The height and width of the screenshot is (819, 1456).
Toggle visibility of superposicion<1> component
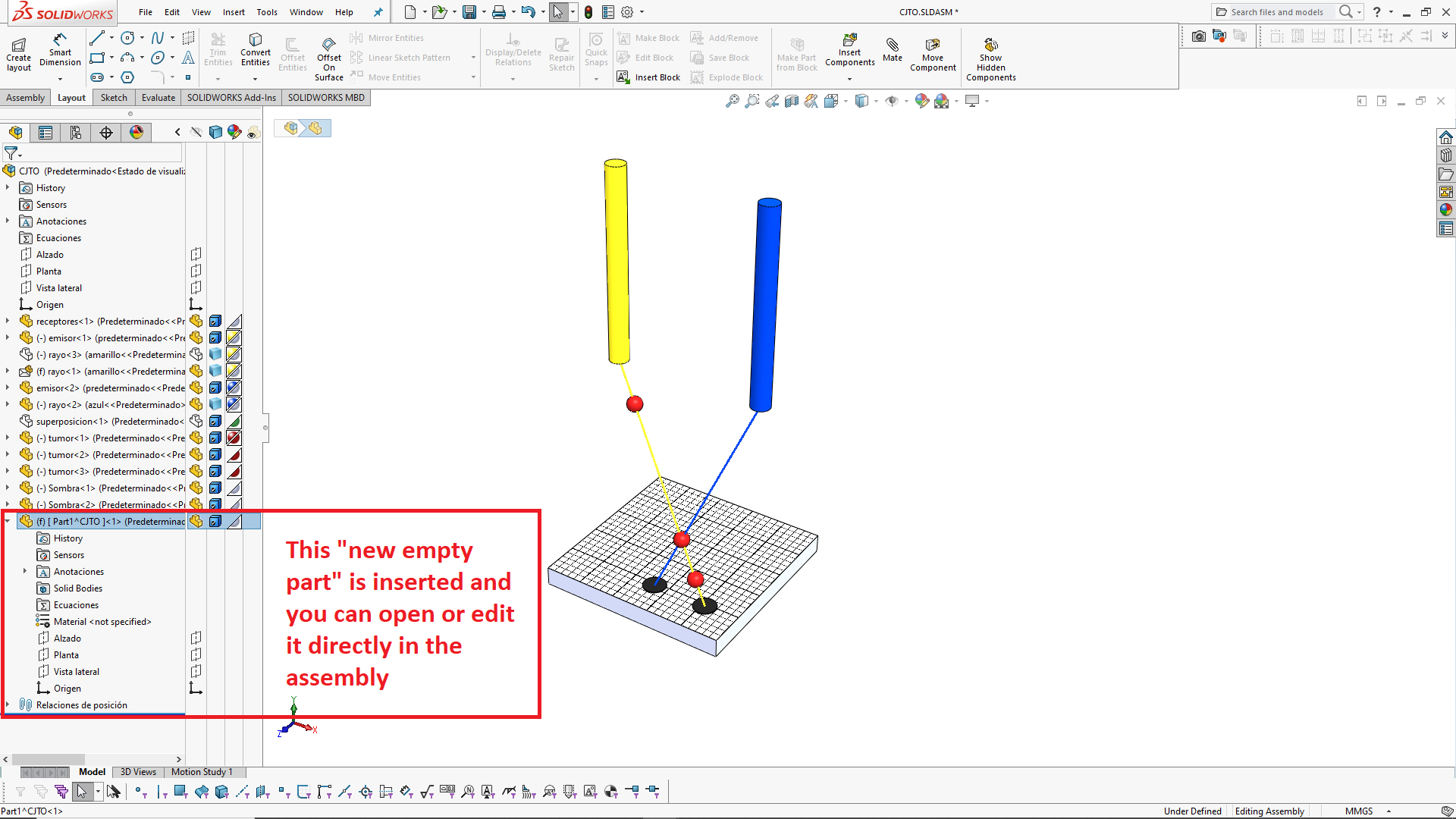[196, 421]
